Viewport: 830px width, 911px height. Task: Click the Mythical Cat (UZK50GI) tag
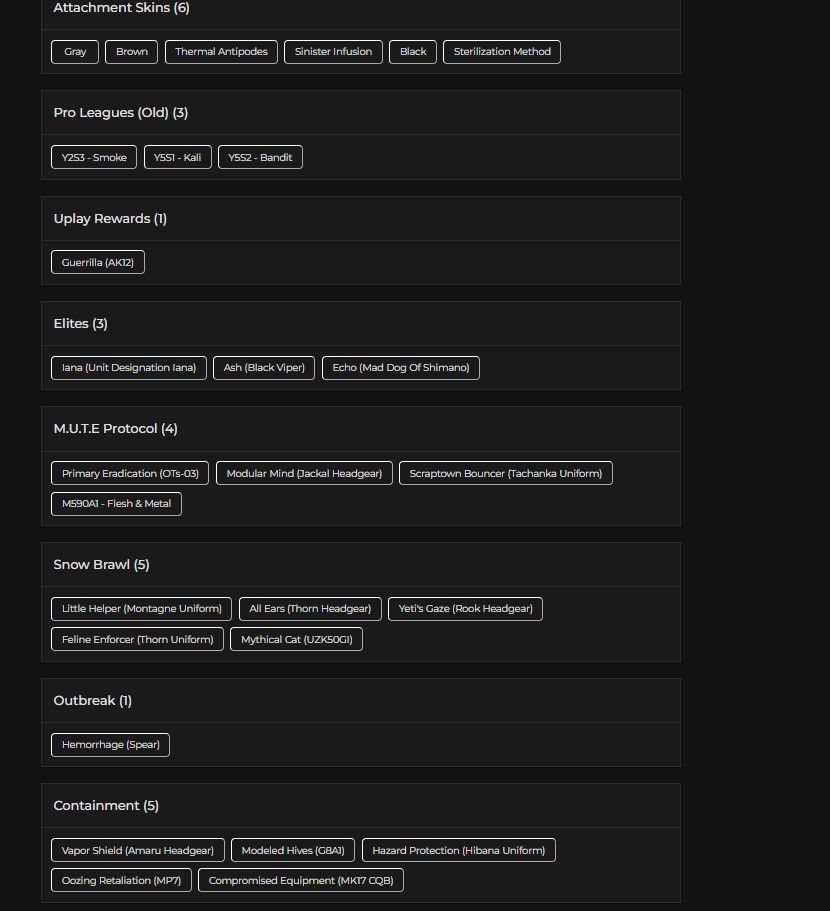tap(296, 639)
